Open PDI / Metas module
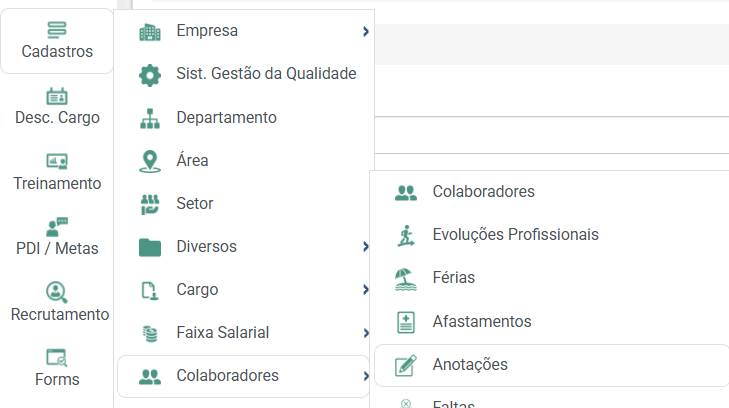Image resolution: width=729 pixels, height=408 pixels. point(57,237)
